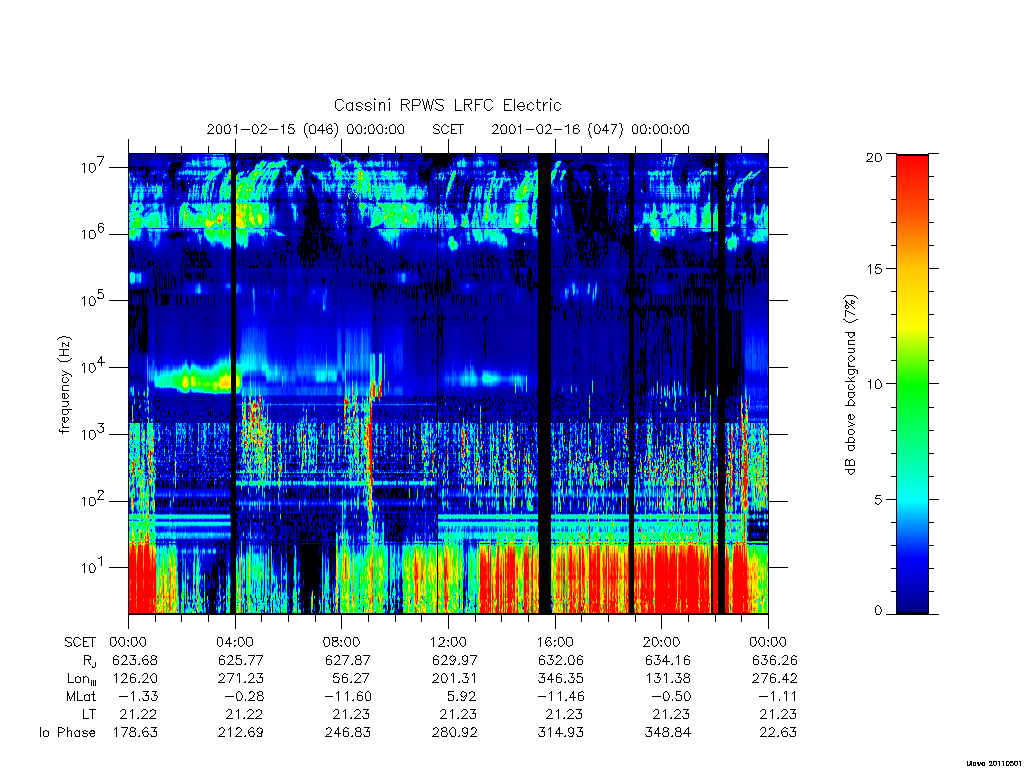
Task: Click the 'LT' row label
Action: coord(89,714)
